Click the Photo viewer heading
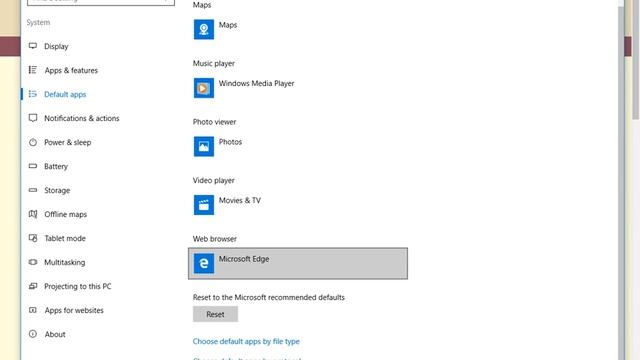This screenshot has height=360, width=640. point(214,122)
